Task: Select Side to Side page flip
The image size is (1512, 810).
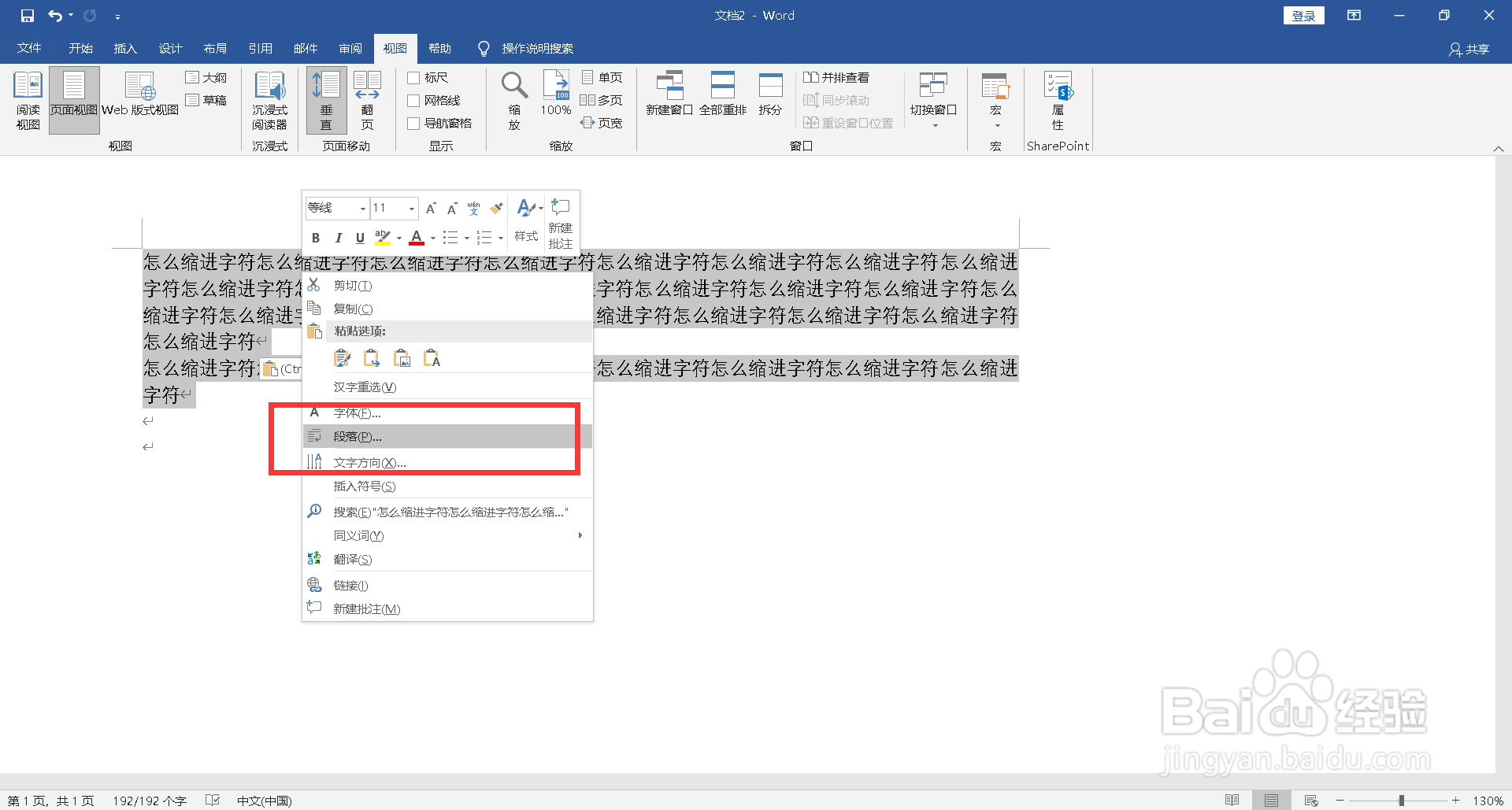Action: (x=367, y=101)
